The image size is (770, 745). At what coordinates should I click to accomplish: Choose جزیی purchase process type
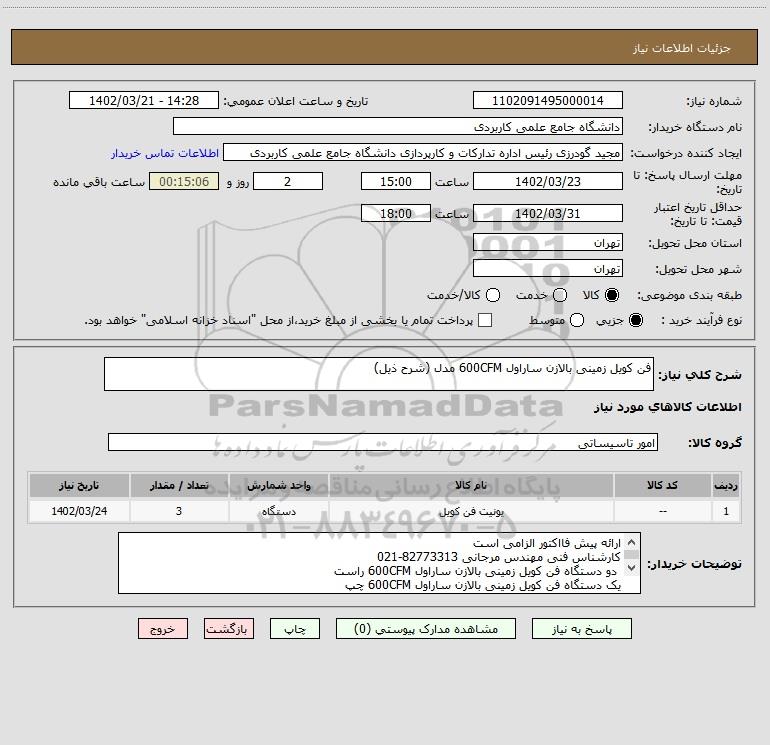coord(635,320)
